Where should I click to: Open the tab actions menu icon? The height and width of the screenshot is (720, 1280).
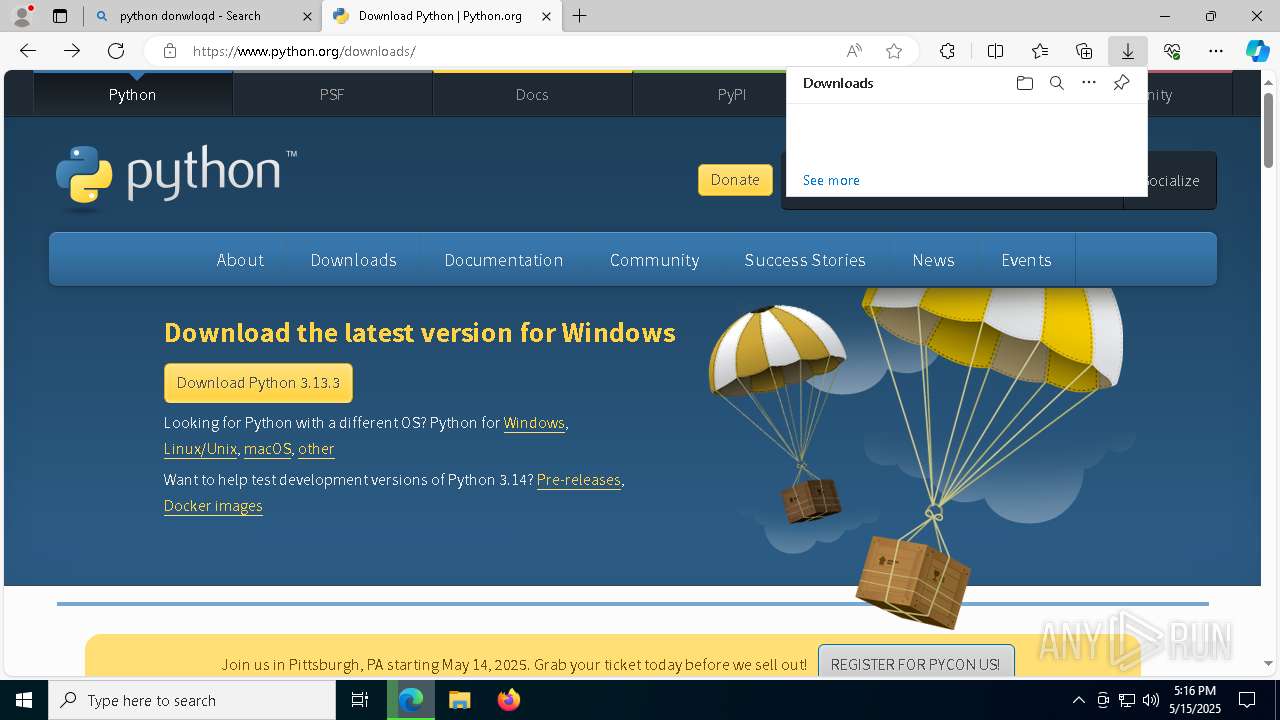click(x=60, y=16)
